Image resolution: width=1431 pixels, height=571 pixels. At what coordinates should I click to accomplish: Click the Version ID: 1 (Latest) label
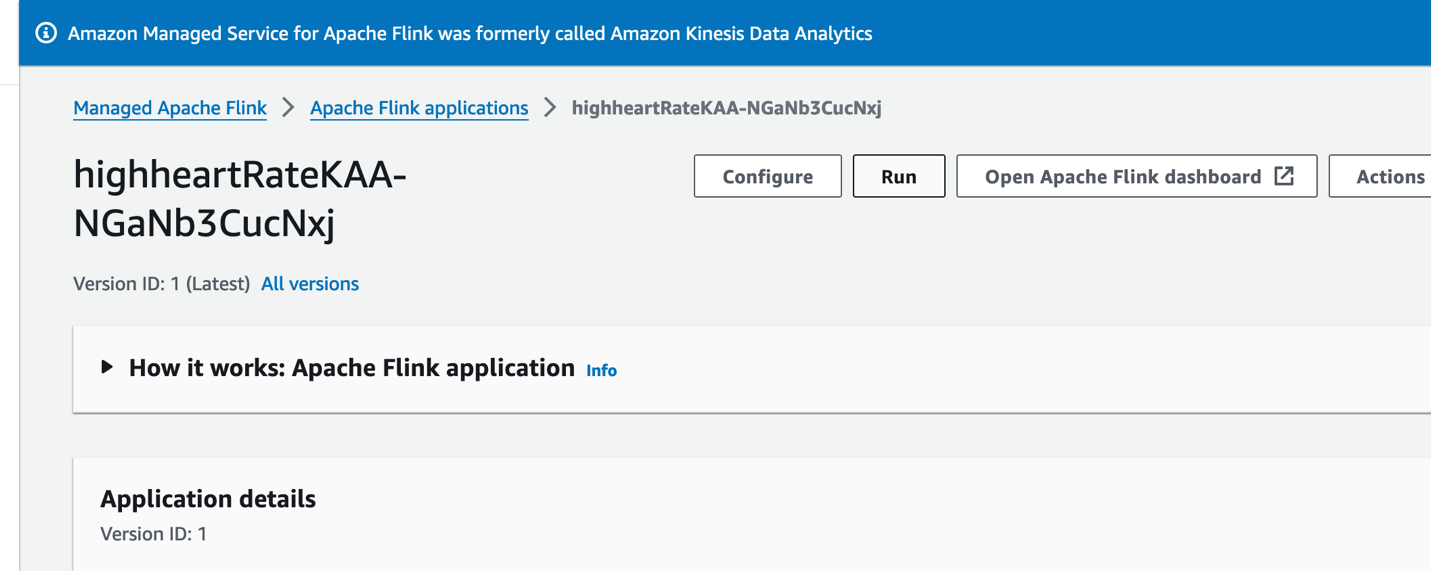tap(161, 284)
